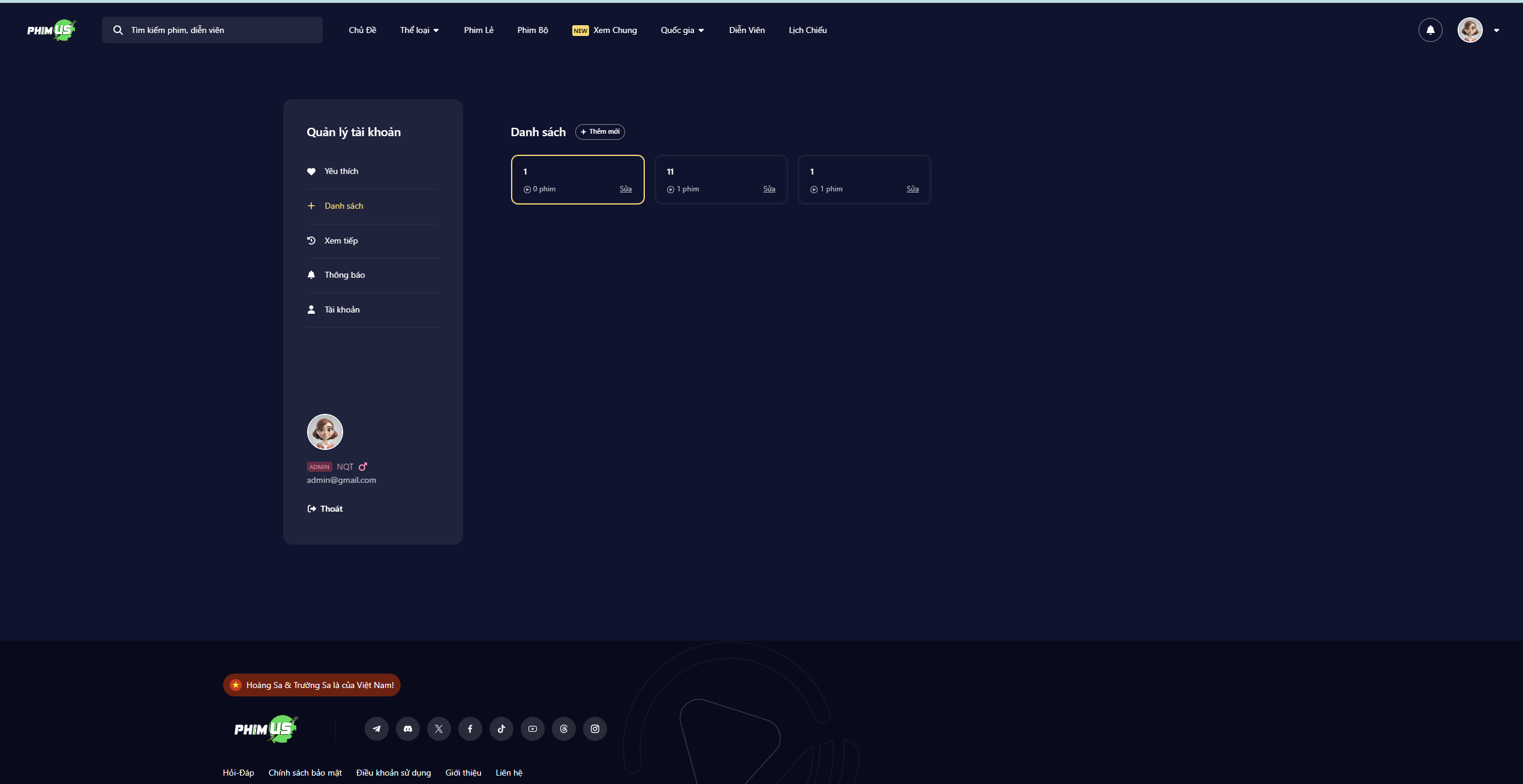1523x784 pixels.
Task: Click Sửa link on list 11
Action: tap(769, 189)
